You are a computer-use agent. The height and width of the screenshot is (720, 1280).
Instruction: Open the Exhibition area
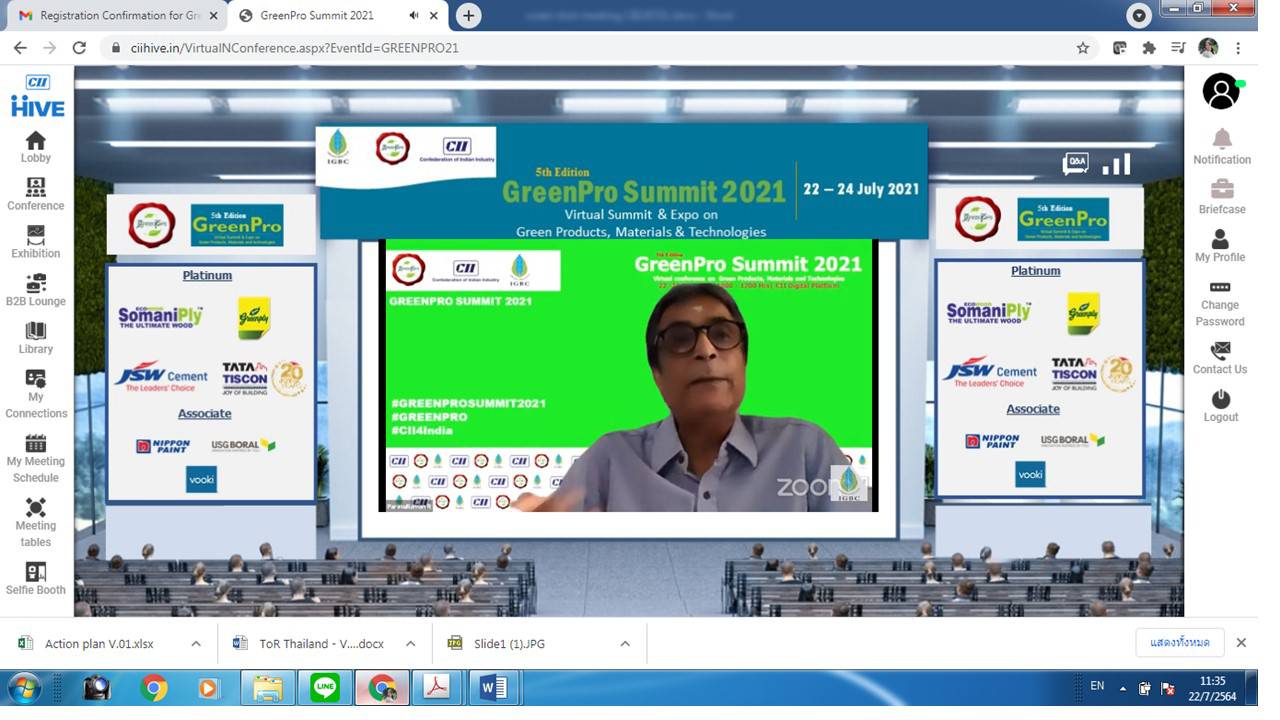pyautogui.click(x=36, y=243)
